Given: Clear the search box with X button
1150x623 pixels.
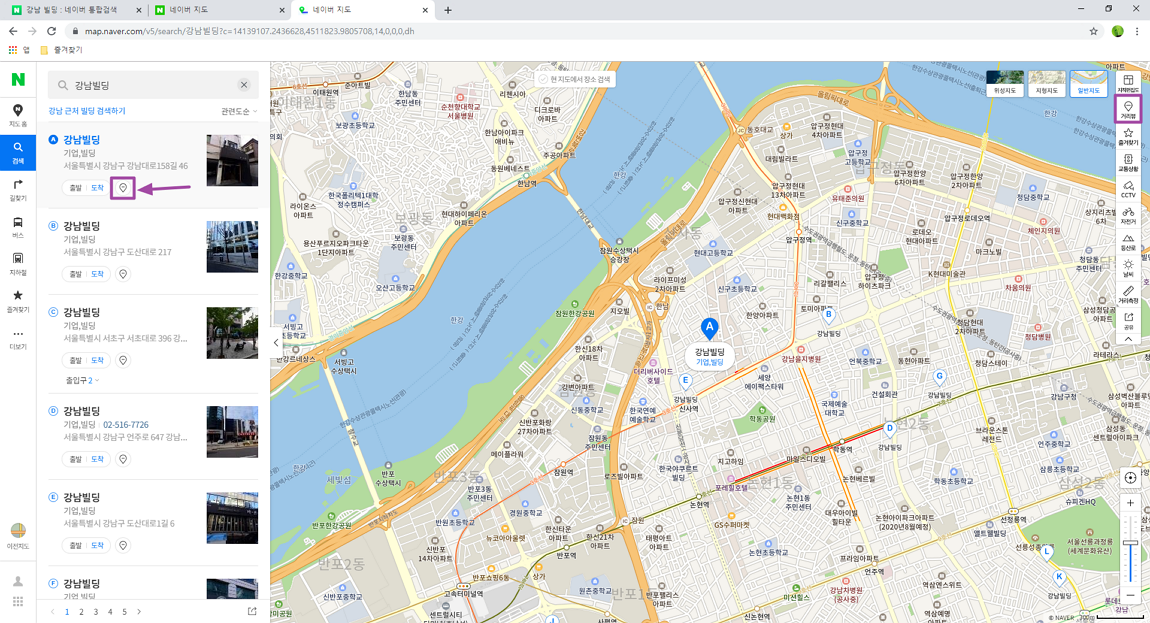Looking at the screenshot, I should click(244, 85).
